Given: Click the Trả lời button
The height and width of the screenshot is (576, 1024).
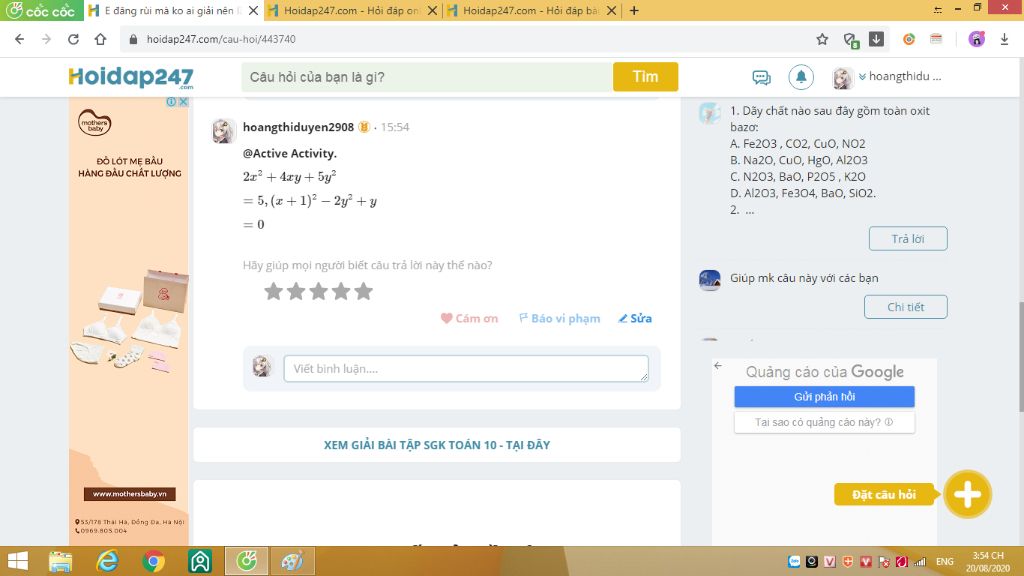Looking at the screenshot, I should pos(908,238).
